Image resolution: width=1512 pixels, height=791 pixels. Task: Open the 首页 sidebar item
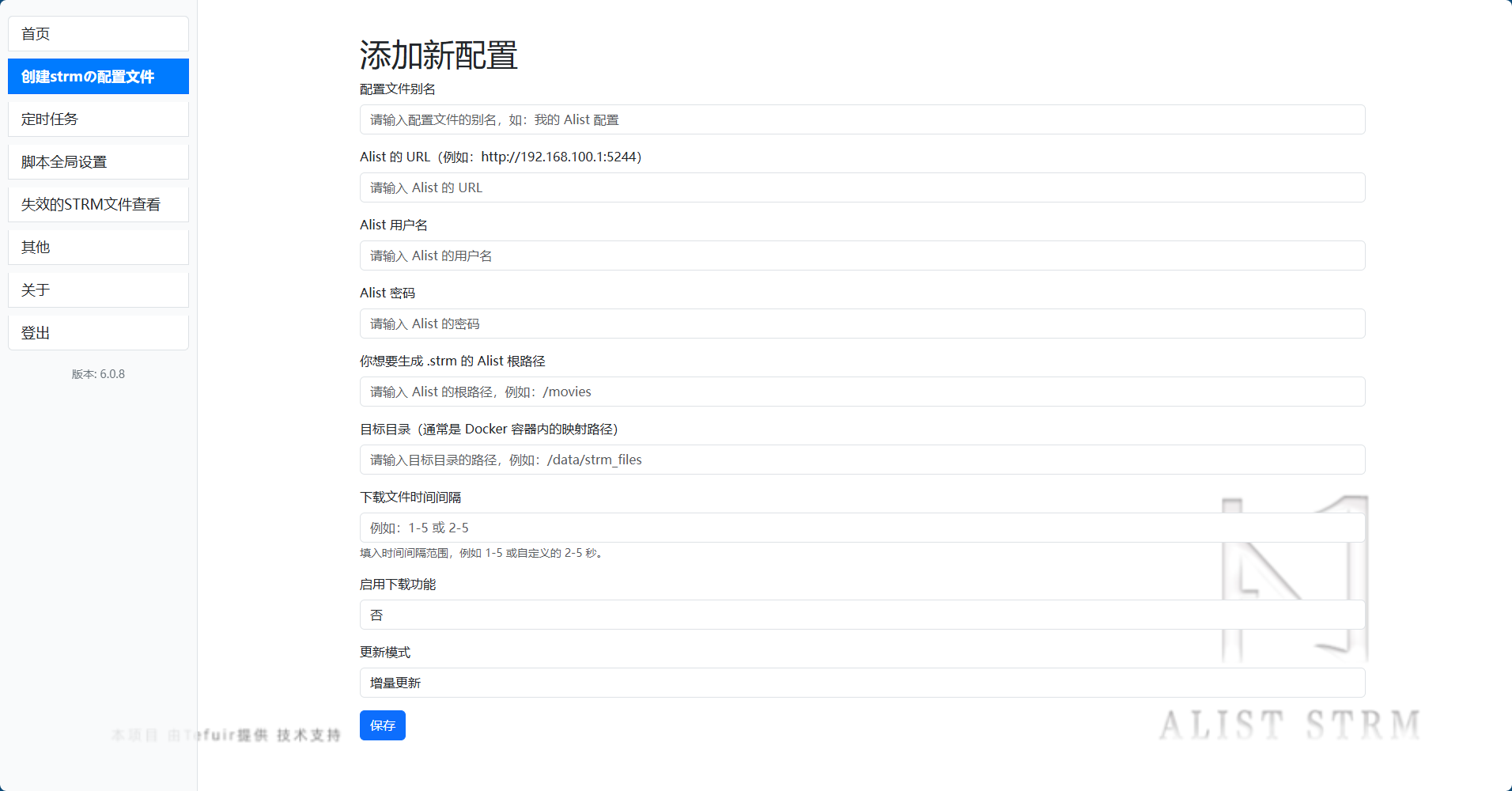coord(98,34)
